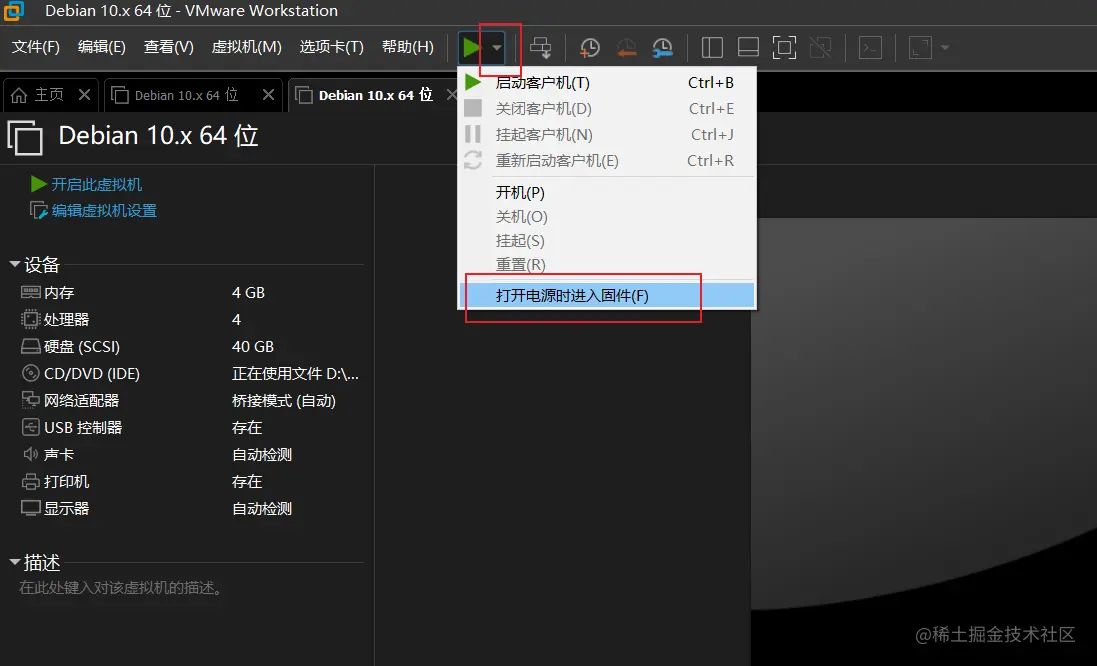Image resolution: width=1097 pixels, height=666 pixels.
Task: Click the memory value 4 GB
Action: click(x=248, y=292)
